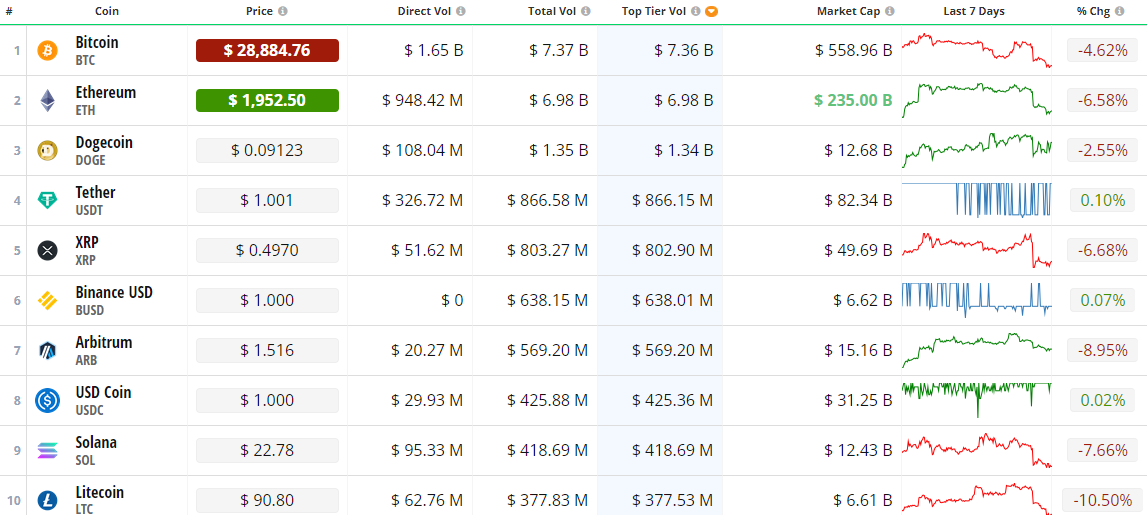Click the Tether logo icon
Image resolution: width=1147 pixels, height=515 pixels.
(48, 200)
